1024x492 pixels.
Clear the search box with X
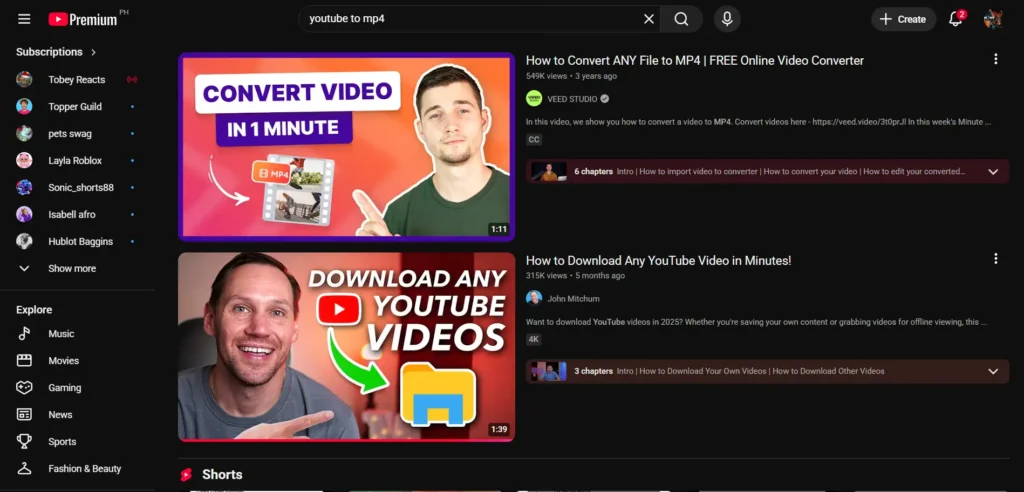pyautogui.click(x=648, y=19)
